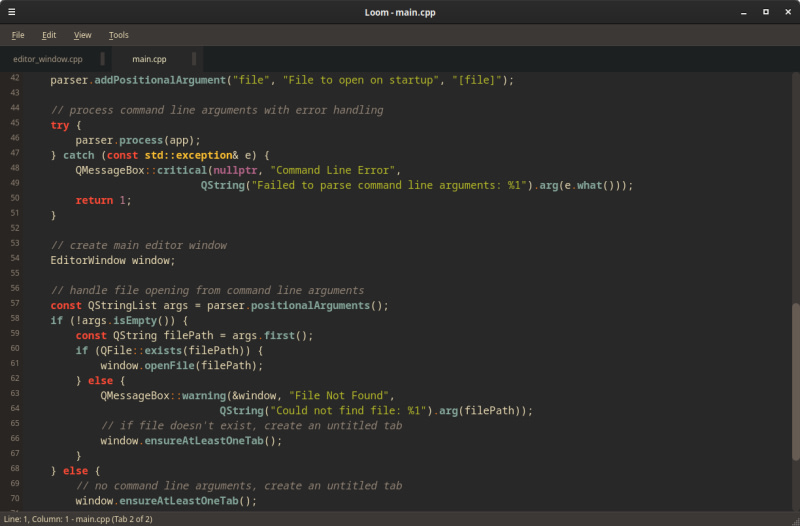
Task: Place cursor on "return 1;" statement
Action: click(x=103, y=200)
